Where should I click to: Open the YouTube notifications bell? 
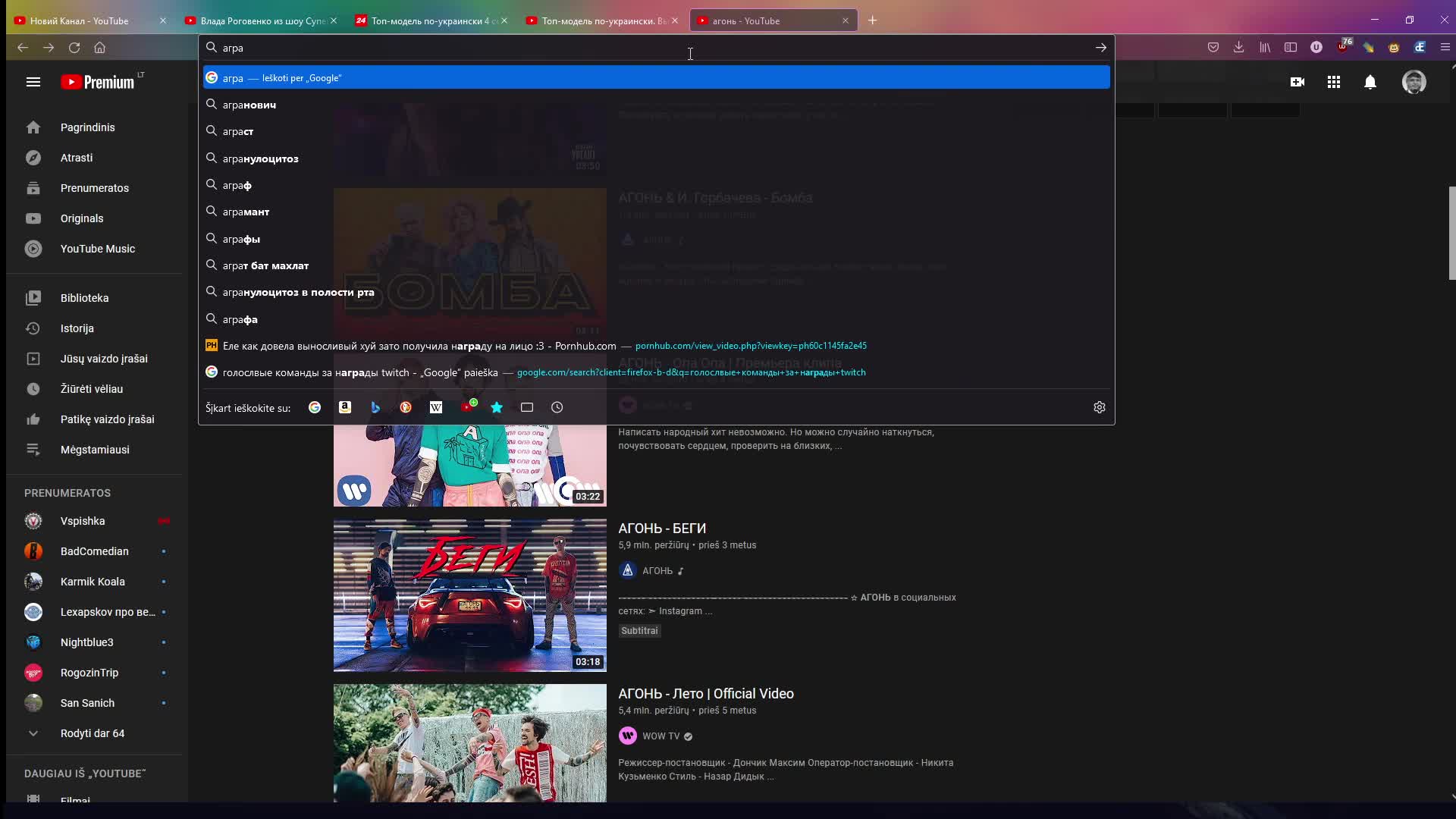[1370, 82]
